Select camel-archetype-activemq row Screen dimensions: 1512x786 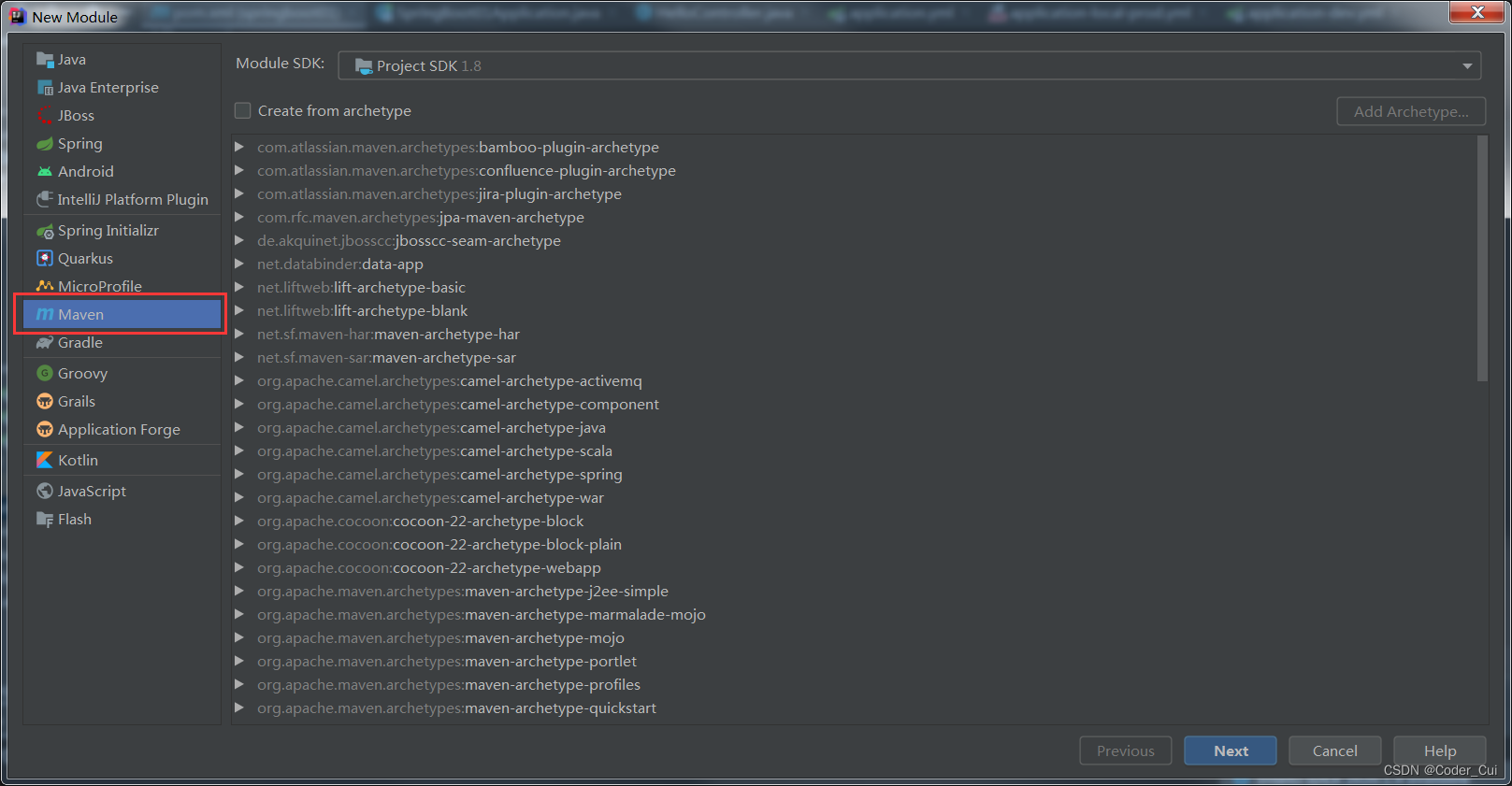tap(855, 381)
